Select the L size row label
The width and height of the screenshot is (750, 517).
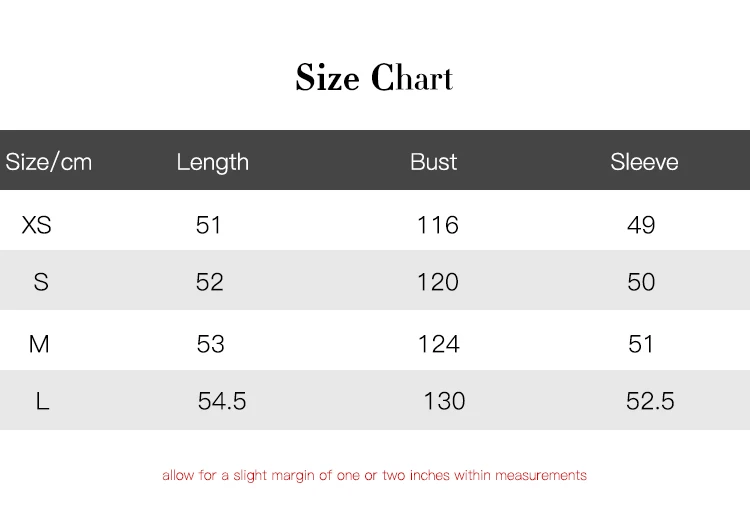click(42, 401)
